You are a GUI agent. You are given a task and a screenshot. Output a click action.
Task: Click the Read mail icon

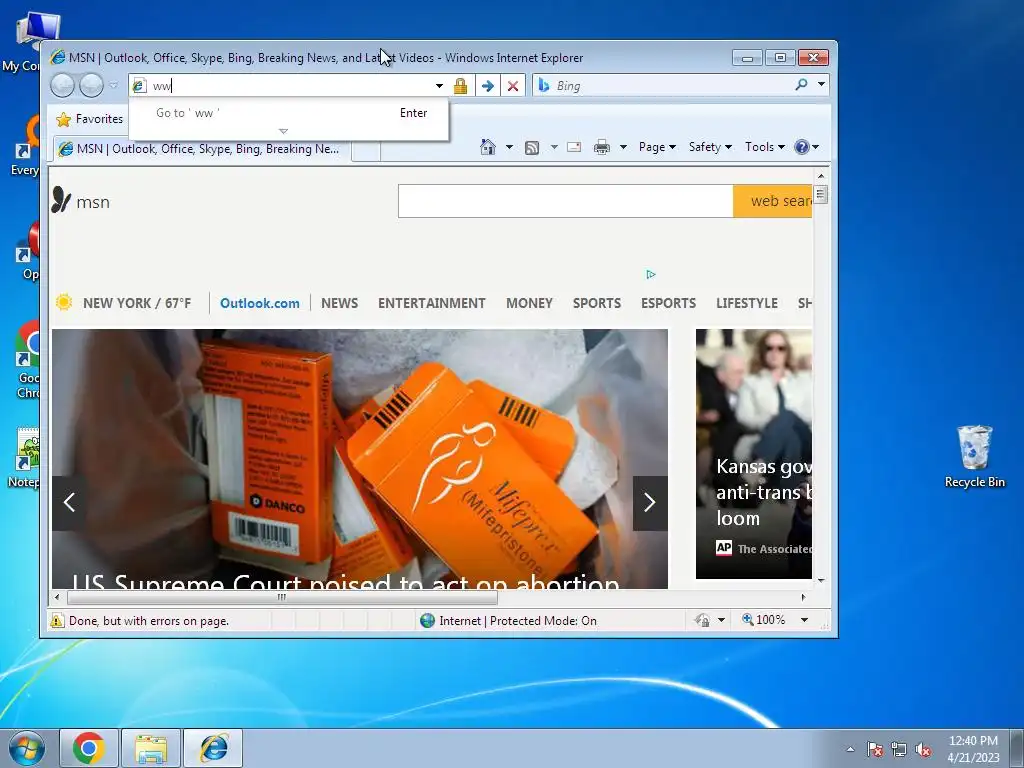[574, 147]
